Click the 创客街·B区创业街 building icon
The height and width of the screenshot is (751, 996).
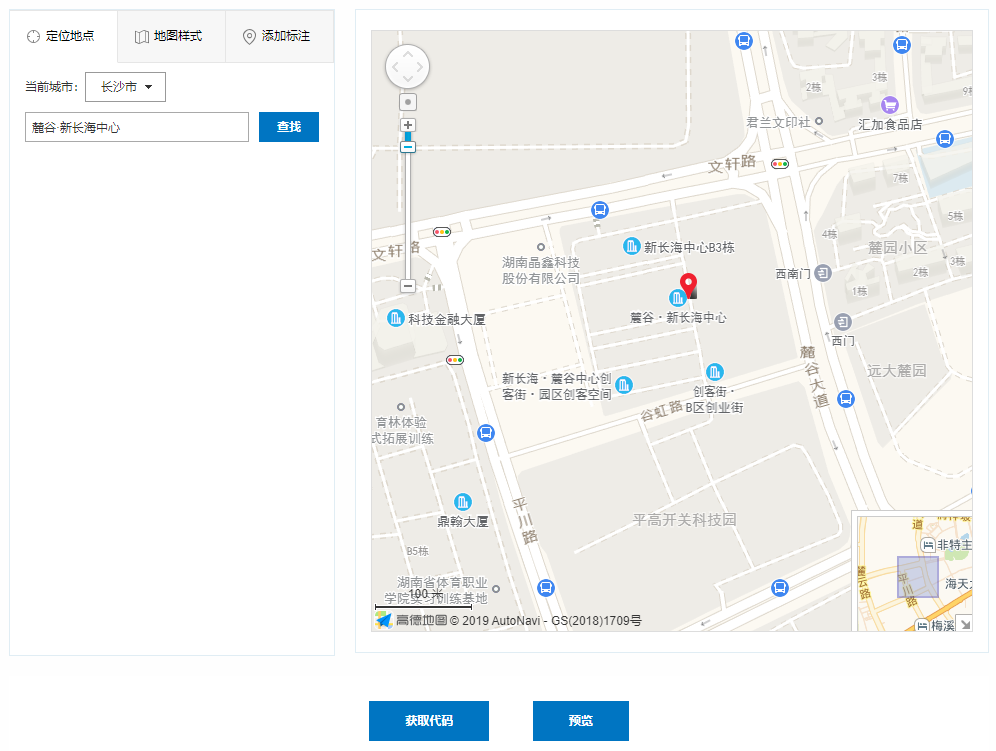coord(715,372)
